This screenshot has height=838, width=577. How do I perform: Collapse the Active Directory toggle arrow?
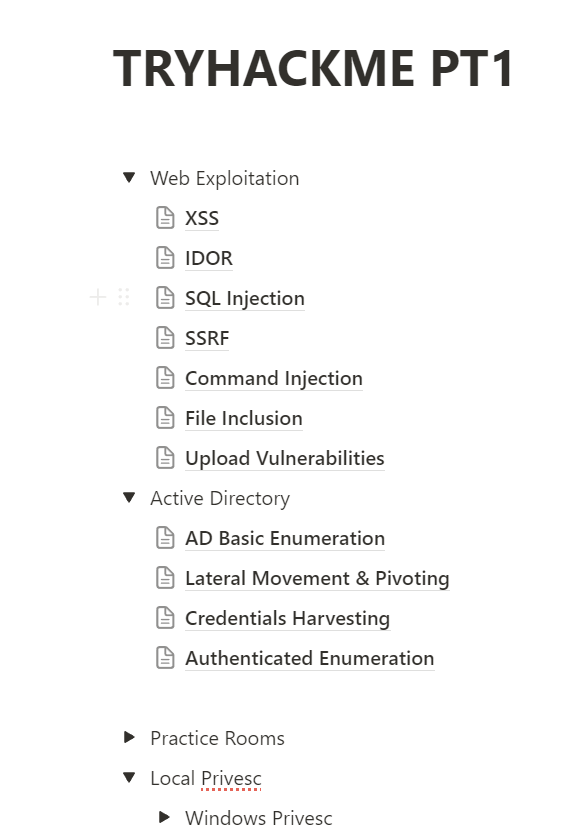click(x=129, y=498)
